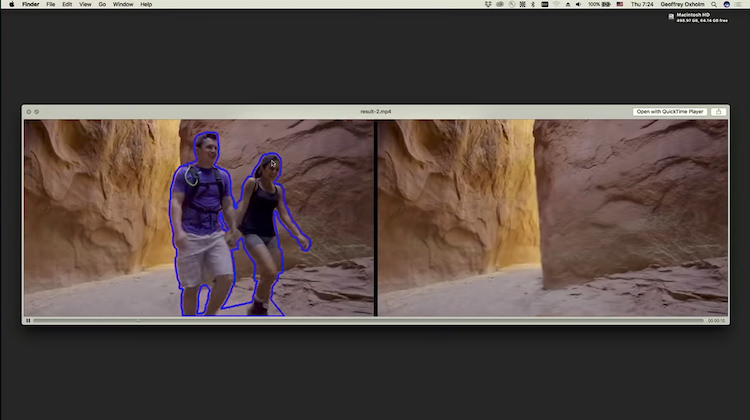750x420 pixels.
Task: Open the volume control icon
Action: point(578,4)
